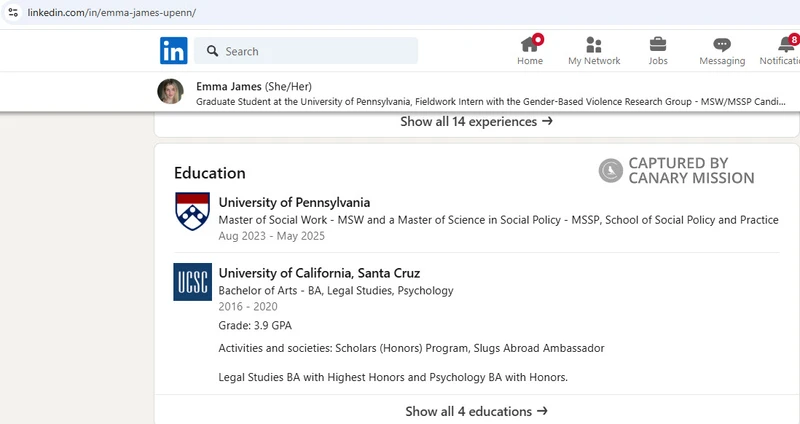Click the LinkedIn logo
Viewport: 800px width, 424px height.
click(x=173, y=51)
